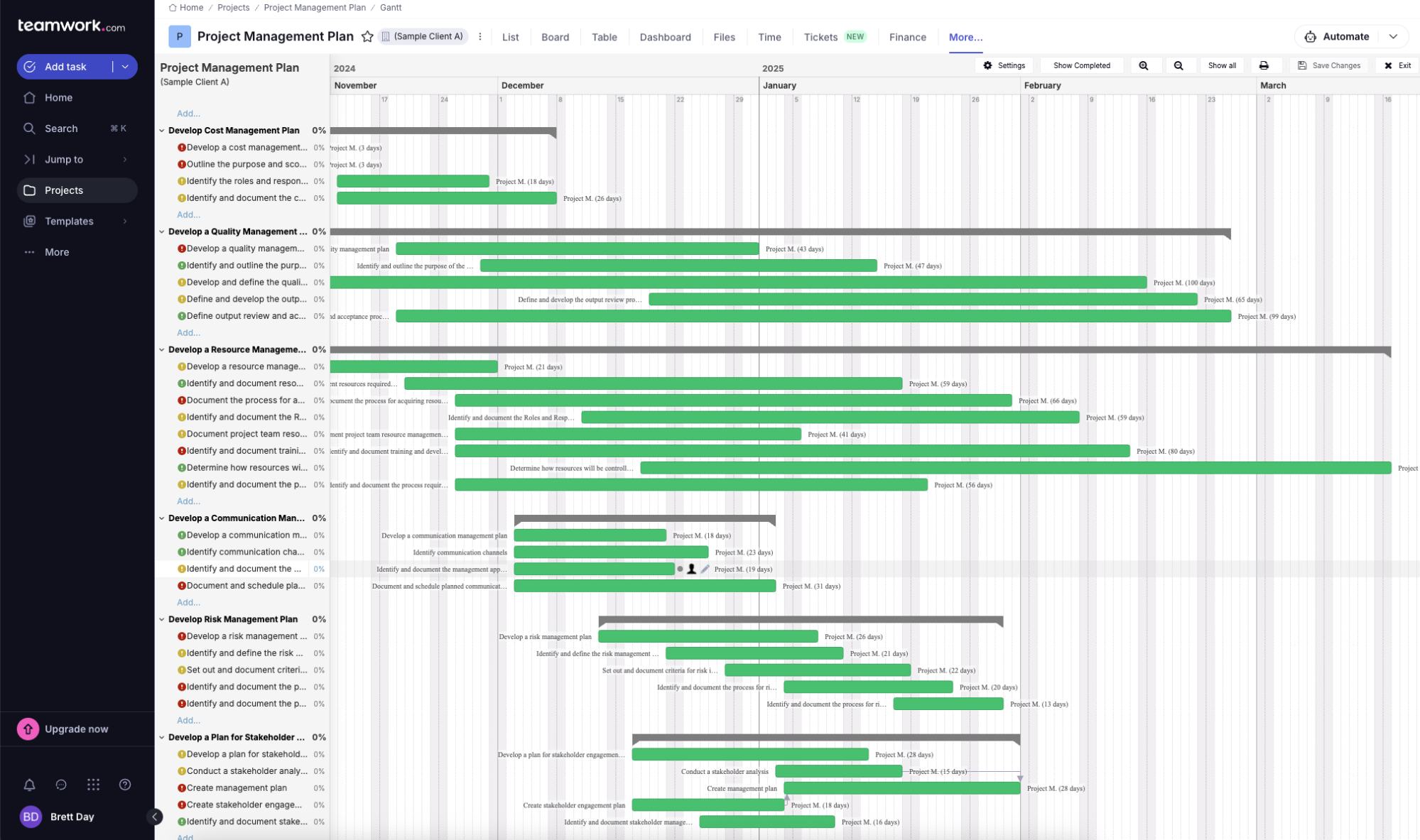Zoom out of the Gantt chart
Viewport: 1420px width, 840px height.
click(1179, 65)
